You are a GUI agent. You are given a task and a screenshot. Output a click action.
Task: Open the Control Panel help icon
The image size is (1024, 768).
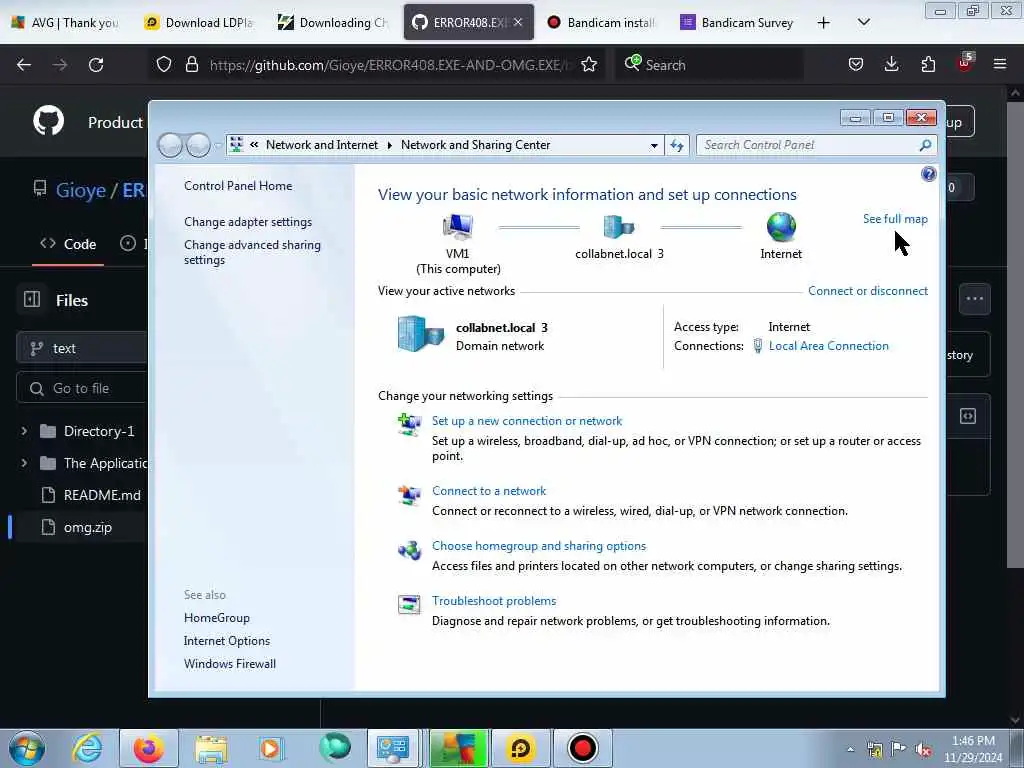(928, 174)
